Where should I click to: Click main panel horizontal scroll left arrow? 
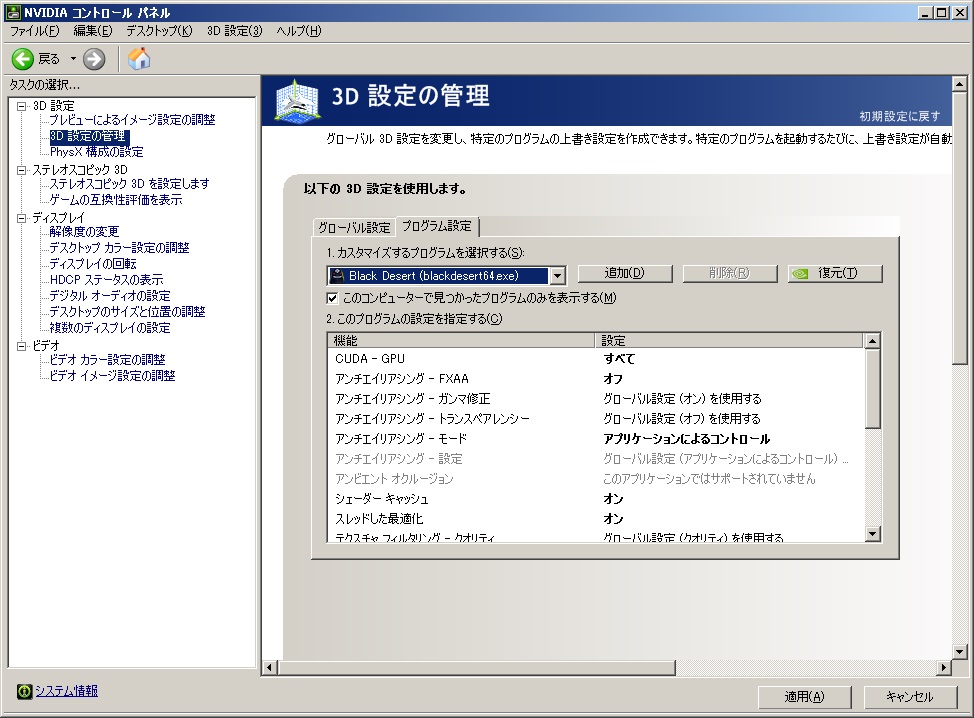tap(270, 668)
